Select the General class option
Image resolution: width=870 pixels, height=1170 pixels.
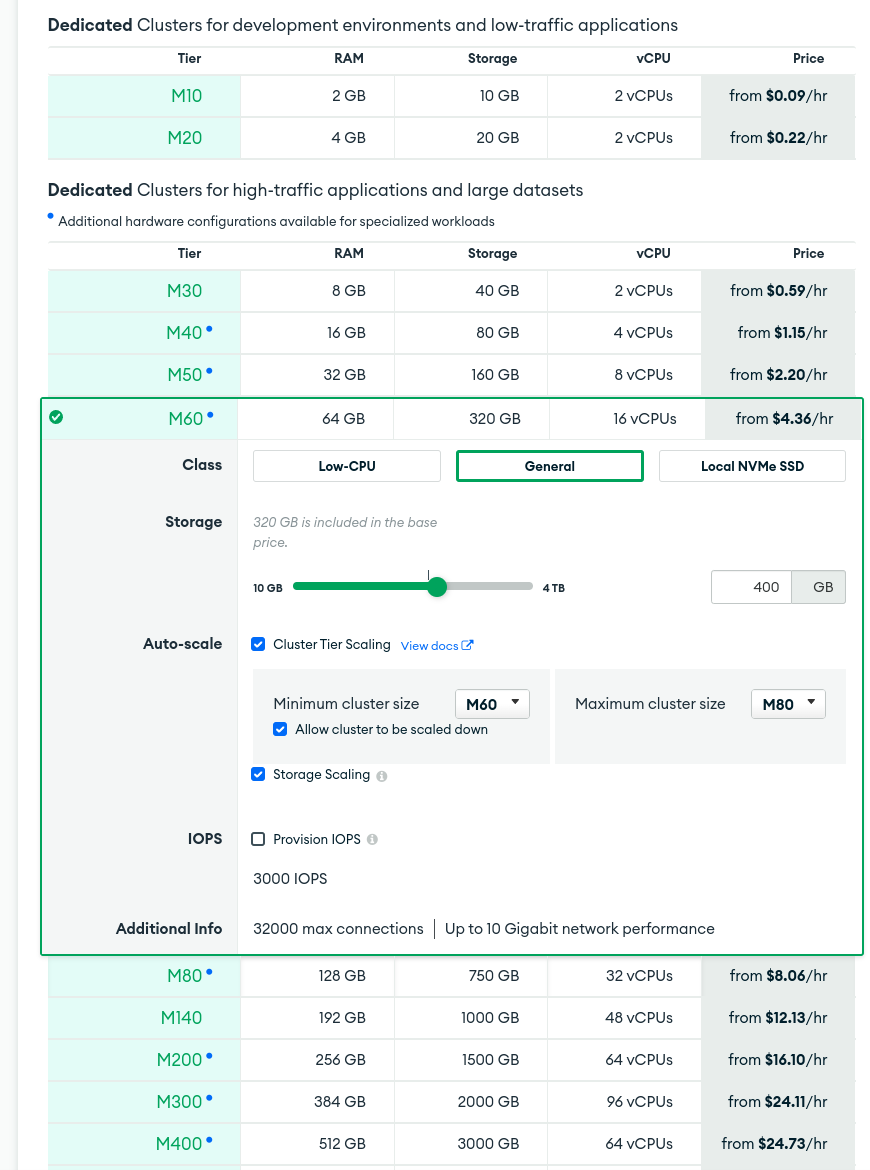coord(550,466)
